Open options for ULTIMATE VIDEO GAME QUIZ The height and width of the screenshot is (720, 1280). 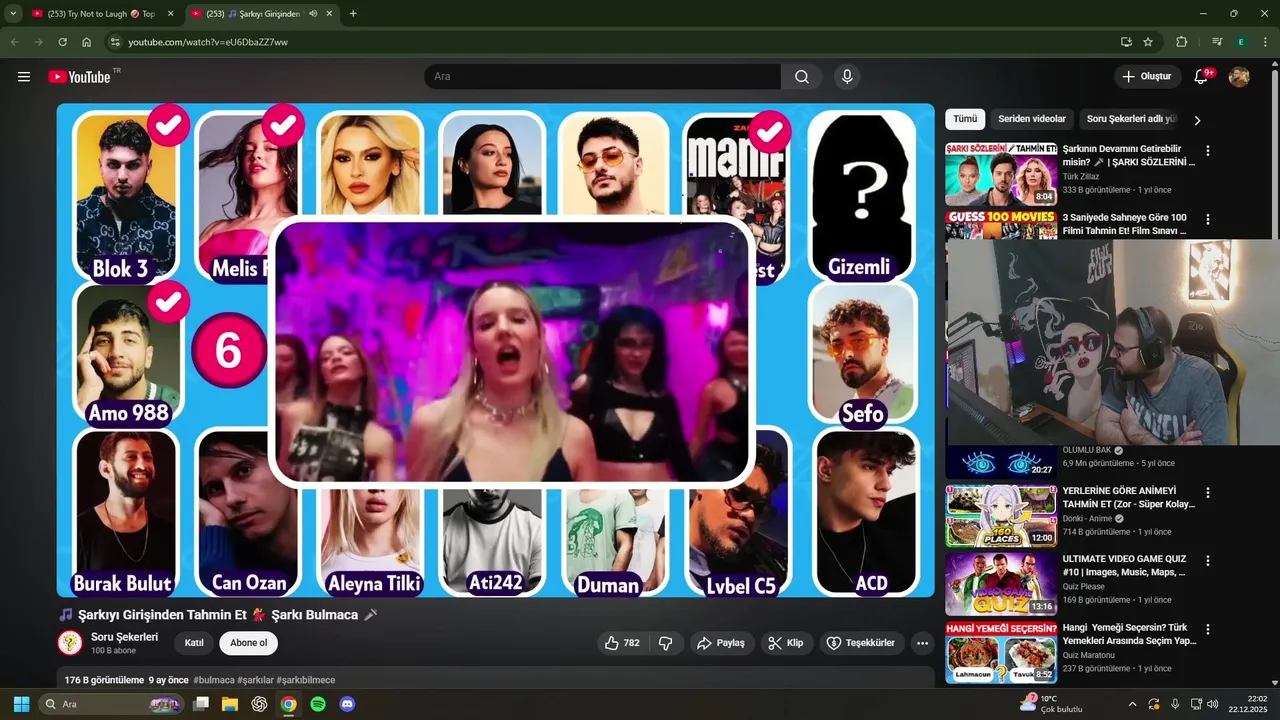(x=1207, y=561)
